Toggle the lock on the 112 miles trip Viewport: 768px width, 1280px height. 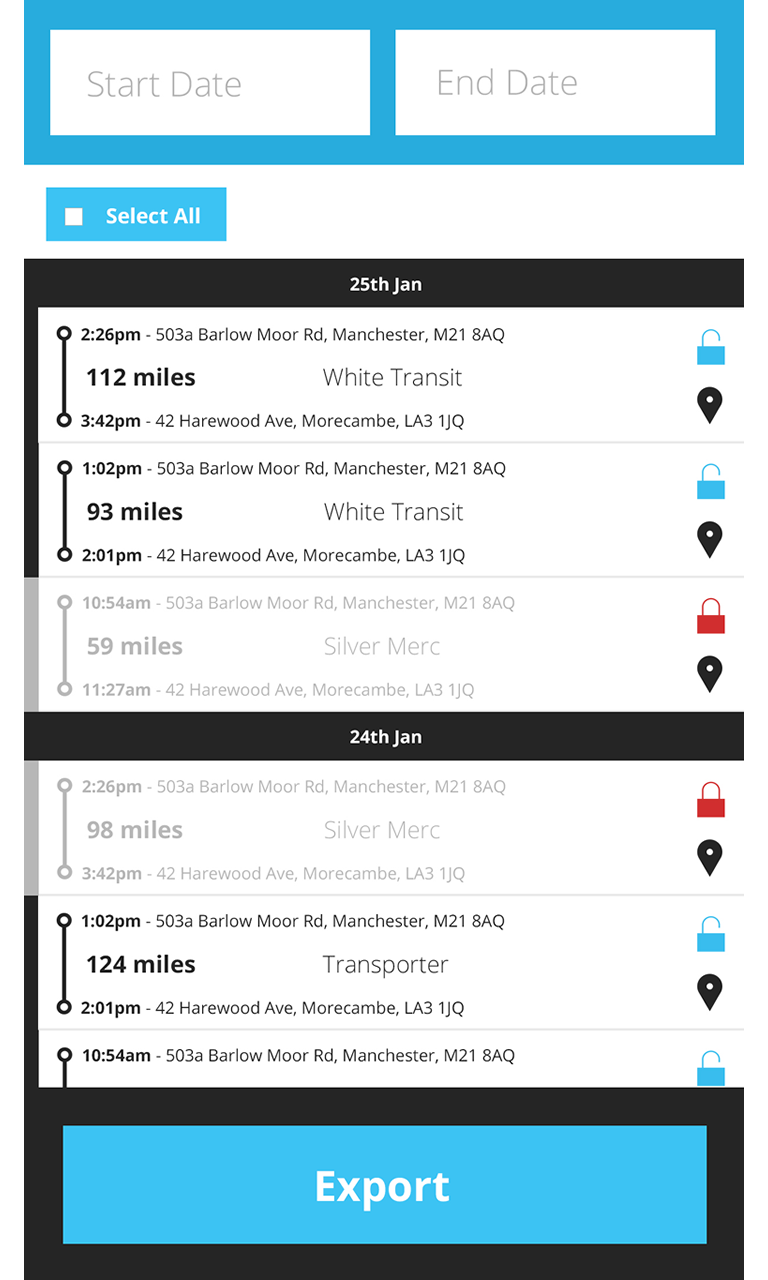tap(710, 348)
